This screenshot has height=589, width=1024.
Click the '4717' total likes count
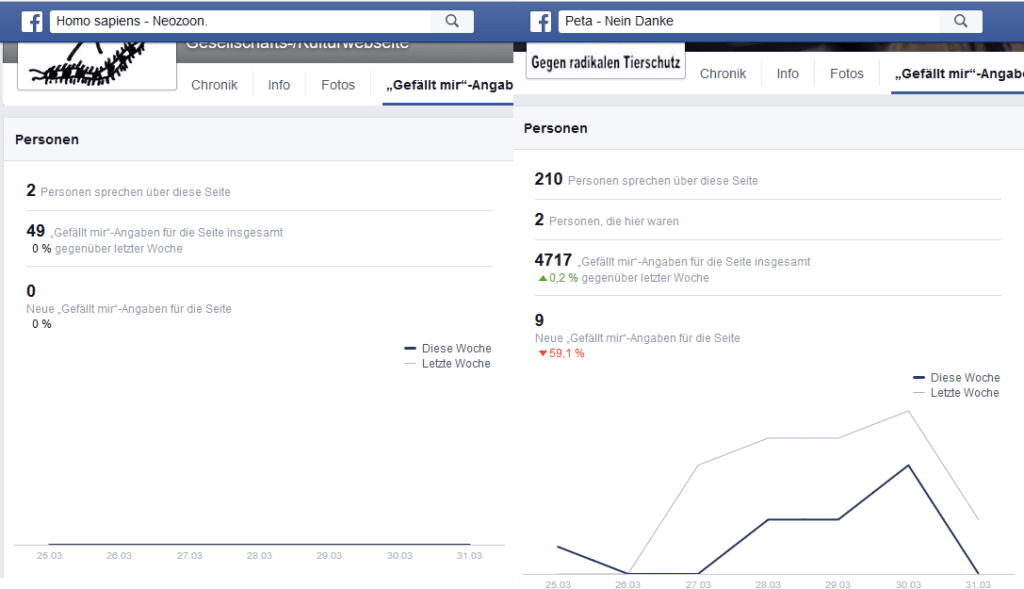coord(553,260)
